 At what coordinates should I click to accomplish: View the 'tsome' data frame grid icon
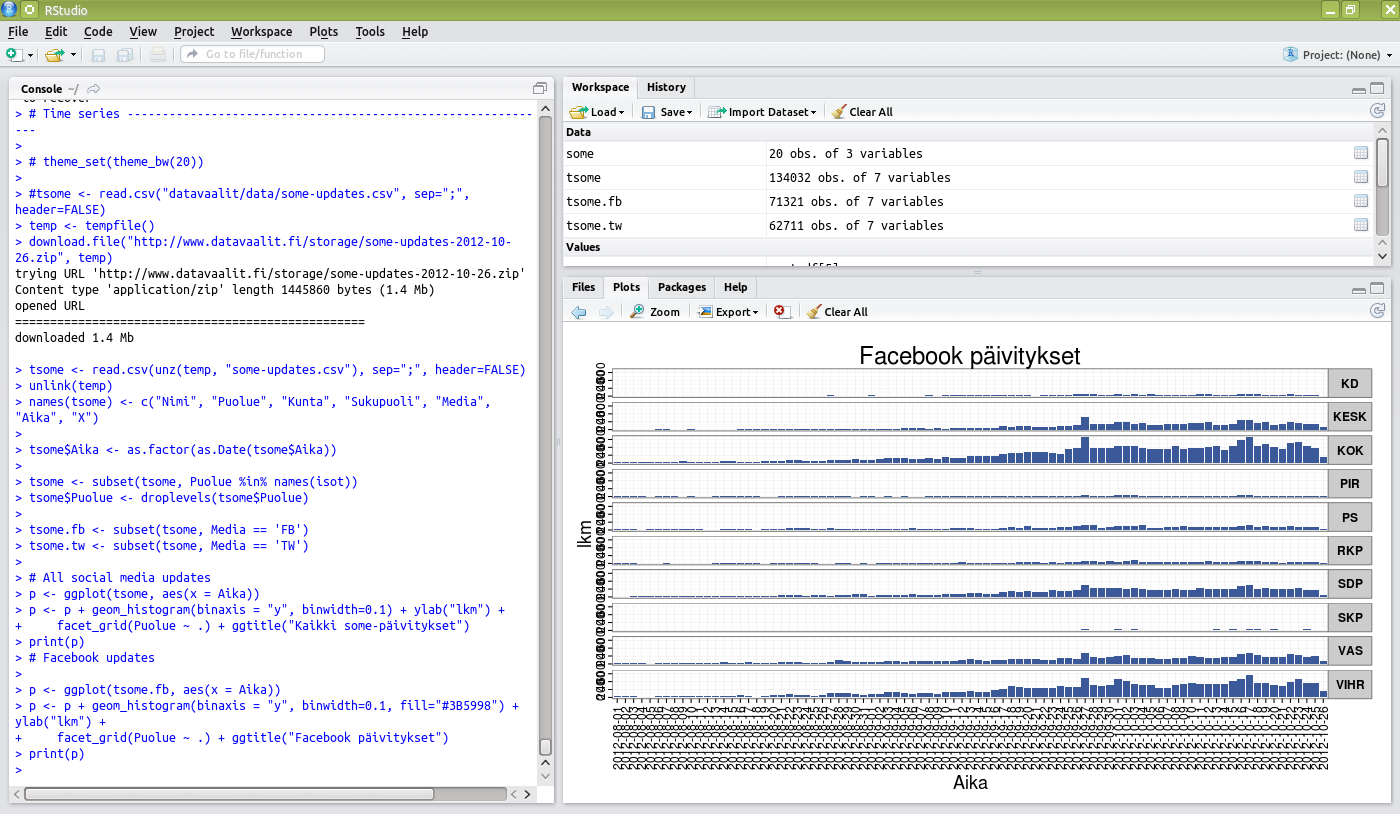pyautogui.click(x=1360, y=177)
